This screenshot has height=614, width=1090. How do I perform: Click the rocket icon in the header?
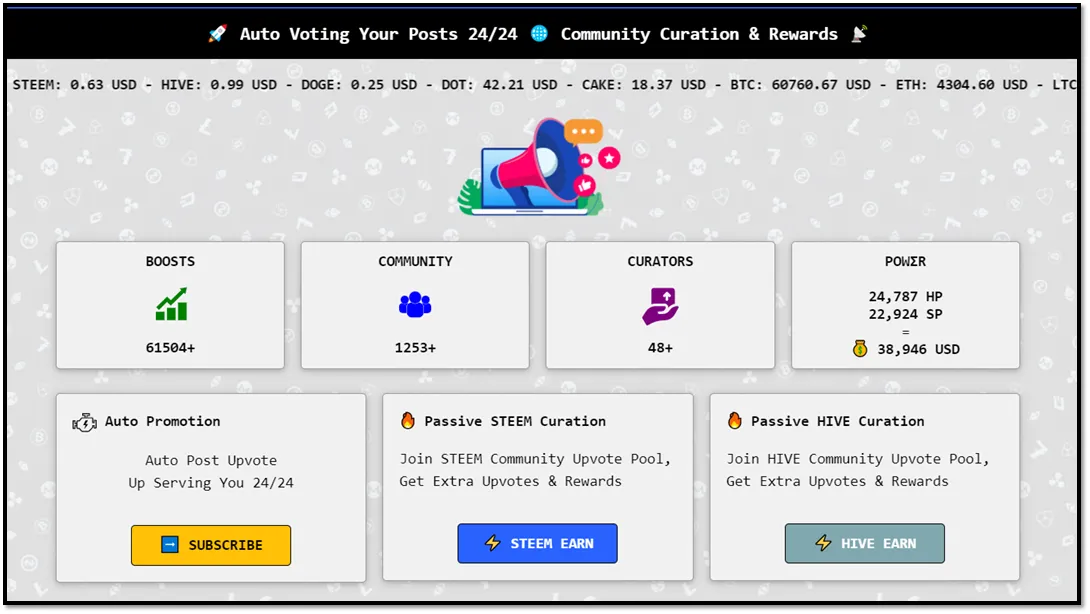[218, 33]
